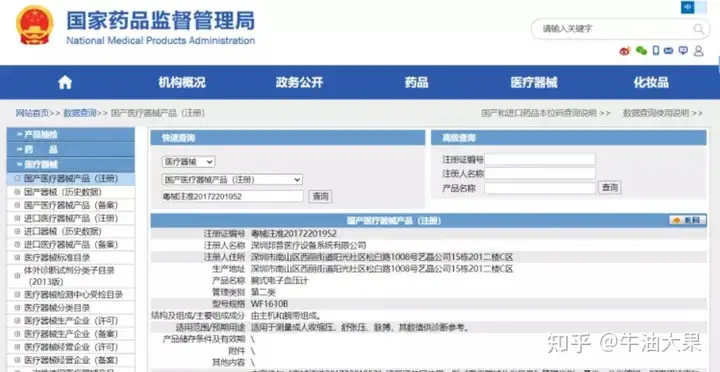This screenshot has width=720, height=372.
Task: Click the 注册人名称 input field
Action: [x=540, y=173]
